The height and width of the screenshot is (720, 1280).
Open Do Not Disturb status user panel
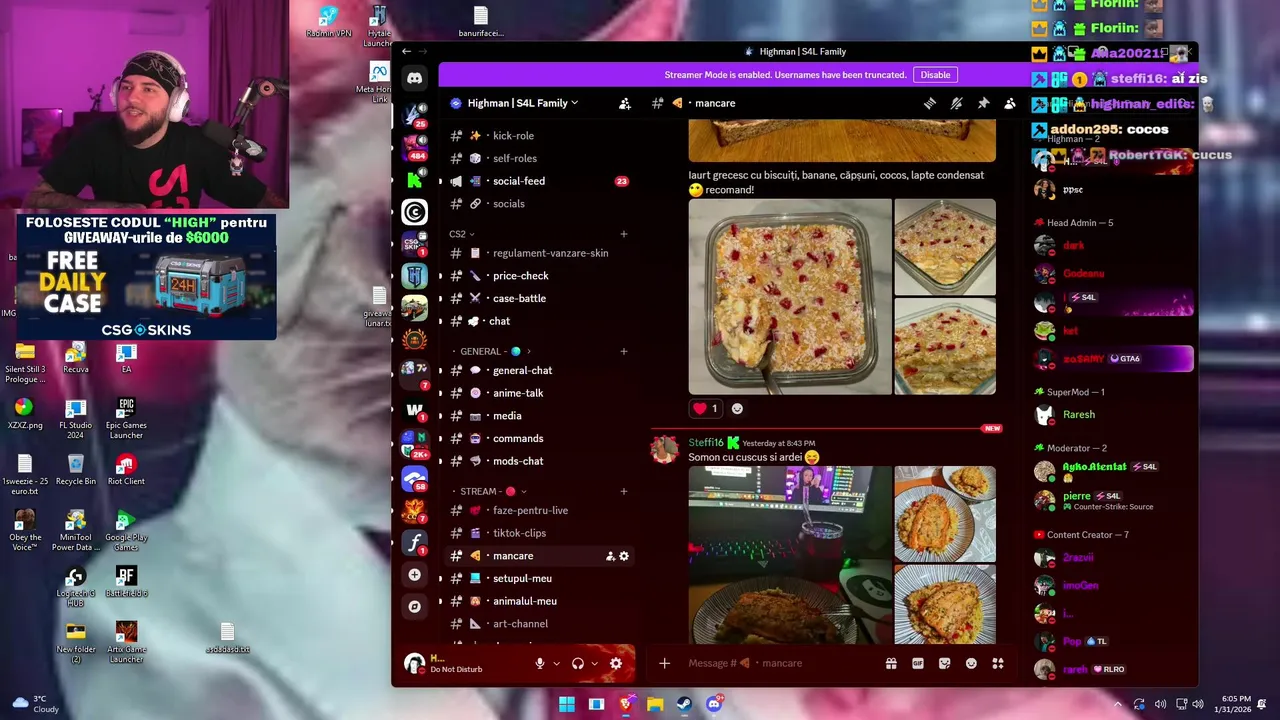455,663
